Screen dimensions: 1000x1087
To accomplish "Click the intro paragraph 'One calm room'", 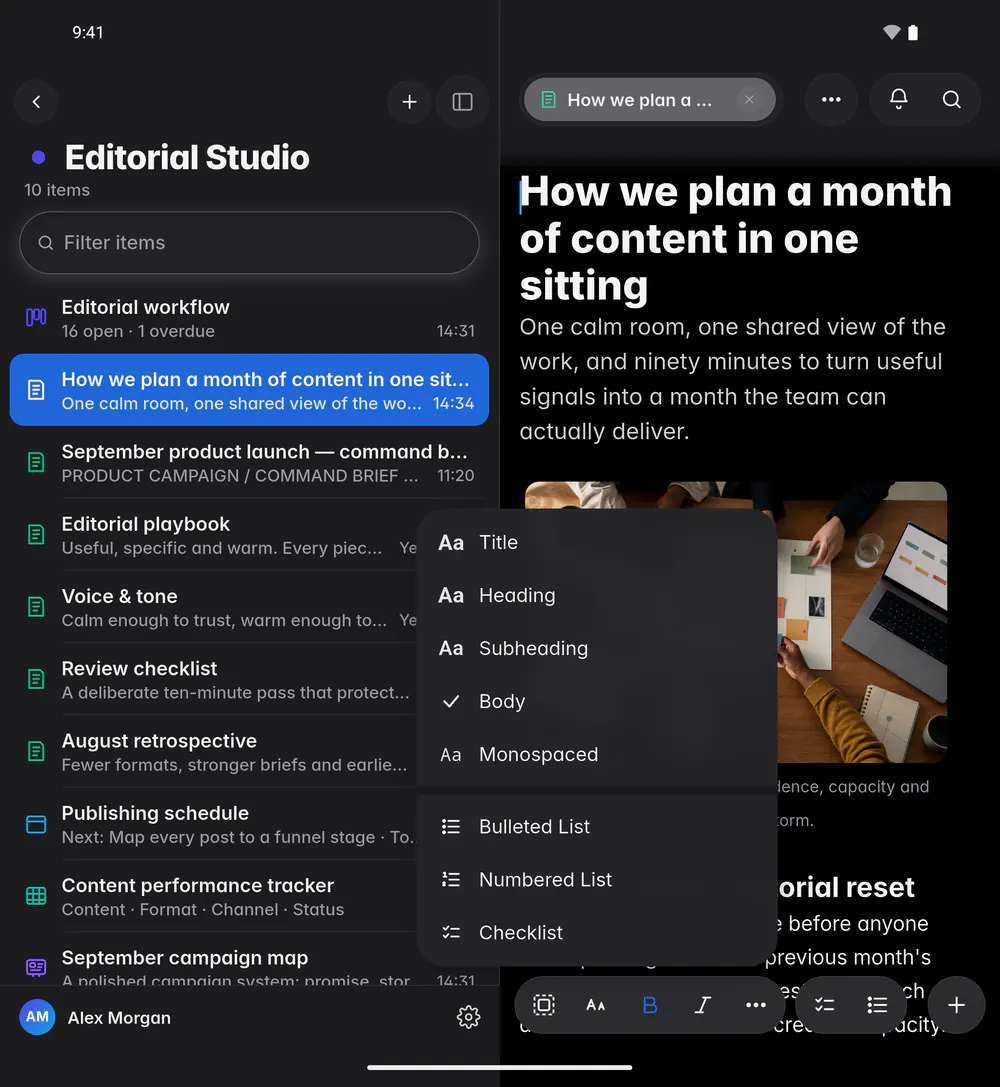I will (x=733, y=379).
